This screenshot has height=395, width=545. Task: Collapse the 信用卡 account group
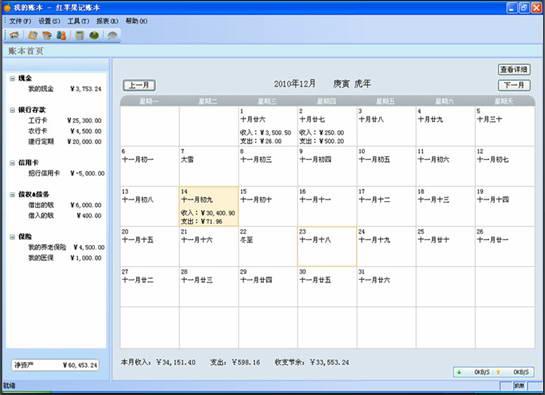[13, 163]
